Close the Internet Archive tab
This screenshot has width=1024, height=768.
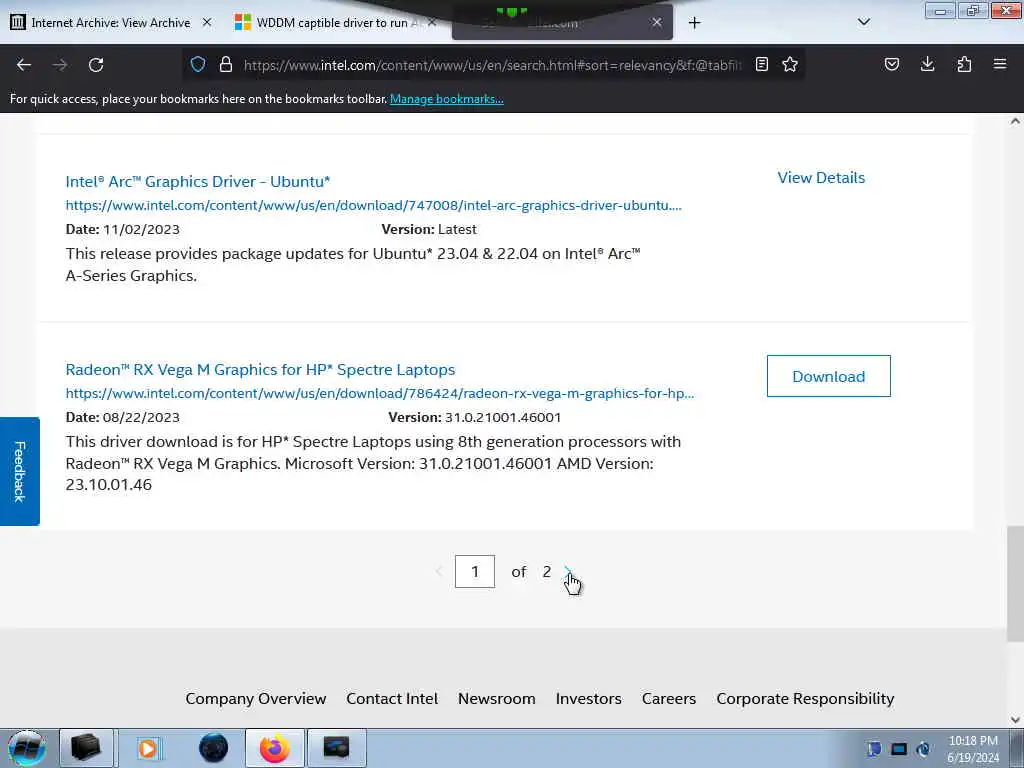(207, 22)
